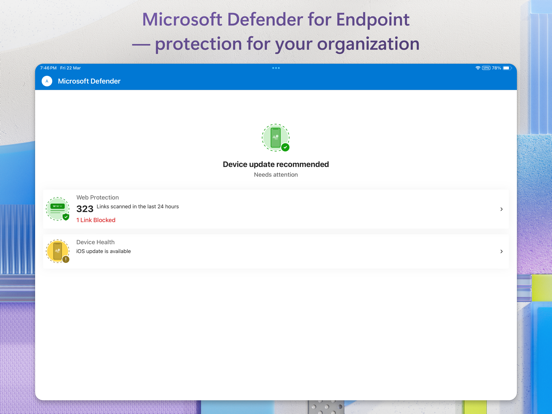This screenshot has width=552, height=414.
Task: Tap the yellow Device Health phone icon
Action: coord(58,251)
